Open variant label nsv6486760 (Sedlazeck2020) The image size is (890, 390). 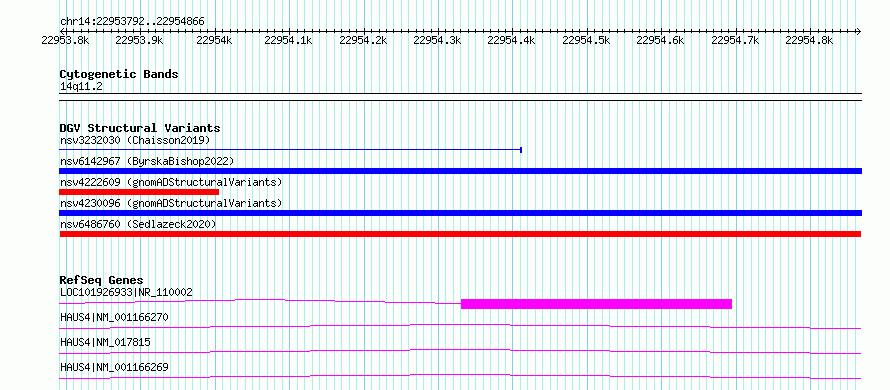[x=138, y=225]
